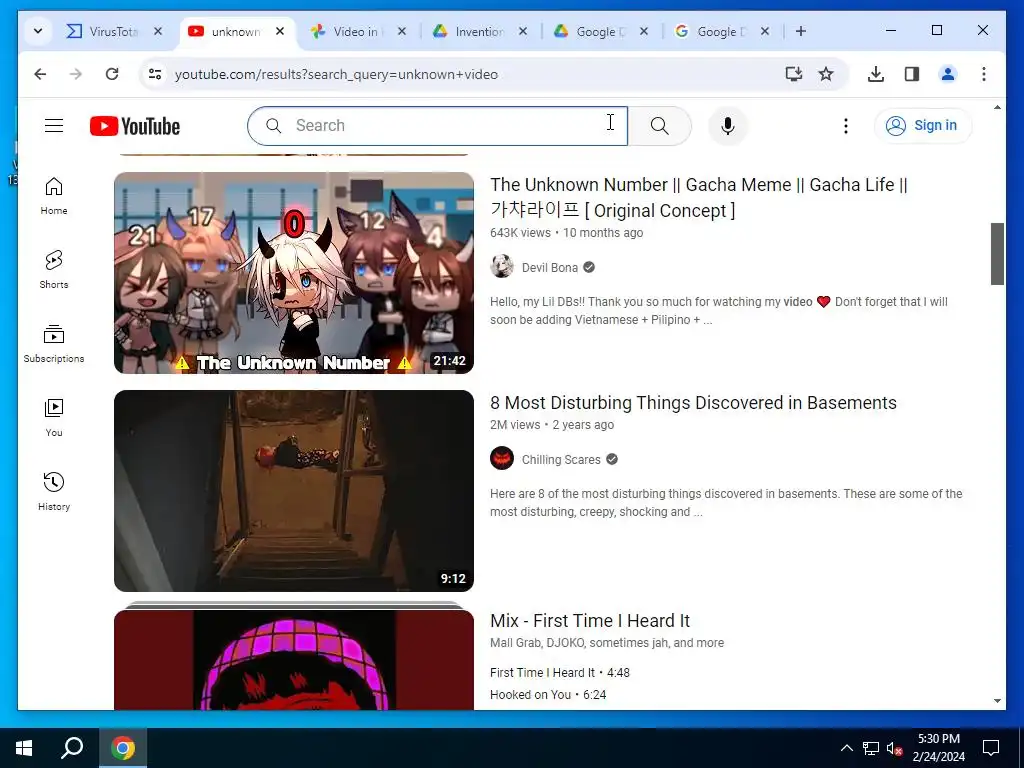Open the YouTube guide hamburger menu
Image resolution: width=1024 pixels, height=768 pixels.
[x=54, y=125]
